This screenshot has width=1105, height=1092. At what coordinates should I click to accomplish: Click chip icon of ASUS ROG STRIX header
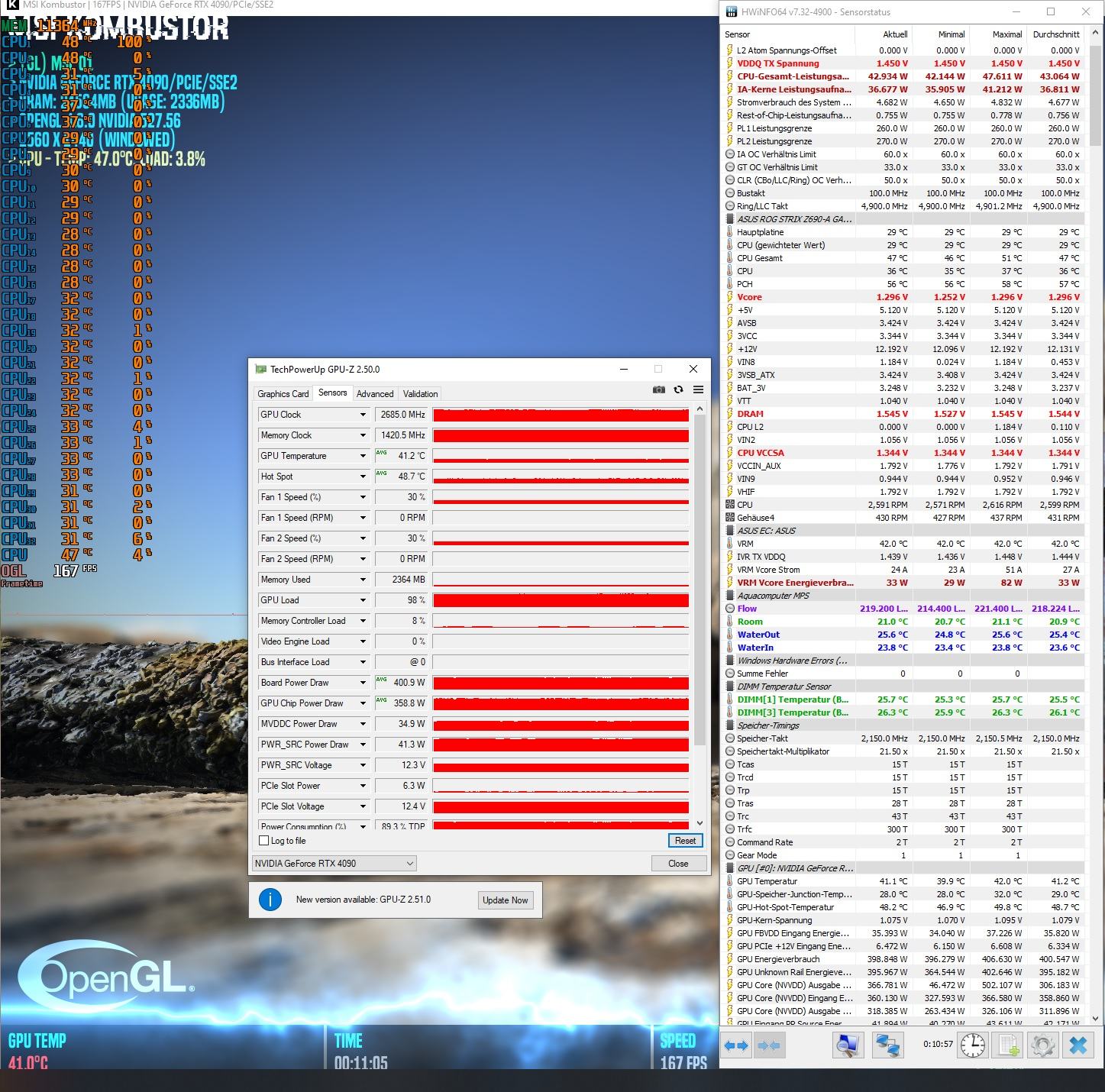pyautogui.click(x=729, y=219)
